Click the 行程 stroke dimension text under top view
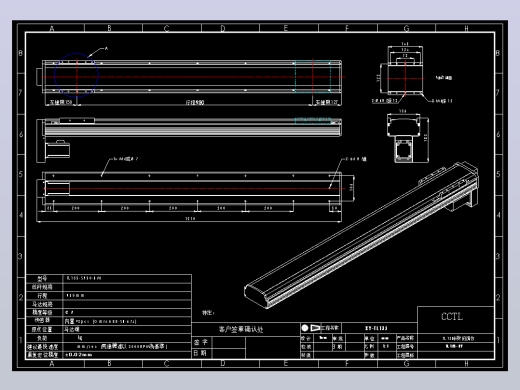 [x=195, y=102]
